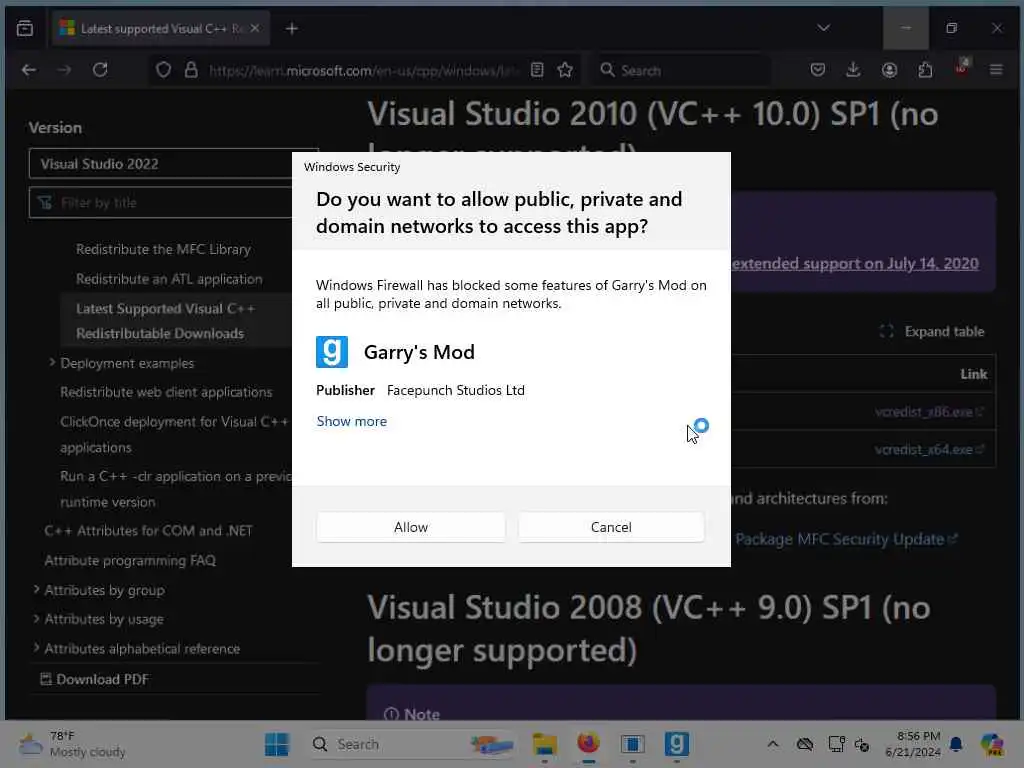The image size is (1024, 768).
Task: Click the learn.microsoft.com address bar URL
Action: 362,70
